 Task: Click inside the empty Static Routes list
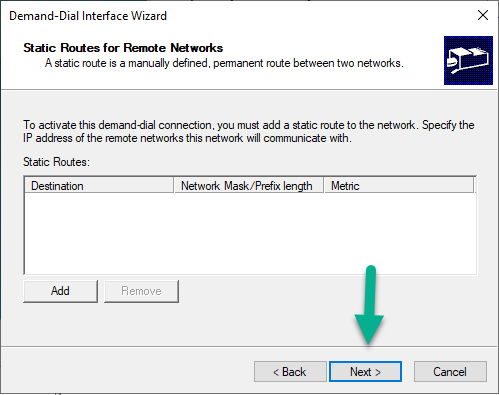coord(250,233)
